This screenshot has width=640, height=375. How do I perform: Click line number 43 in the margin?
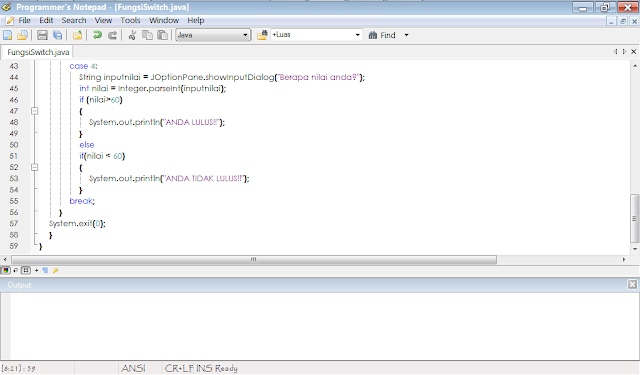[x=14, y=66]
